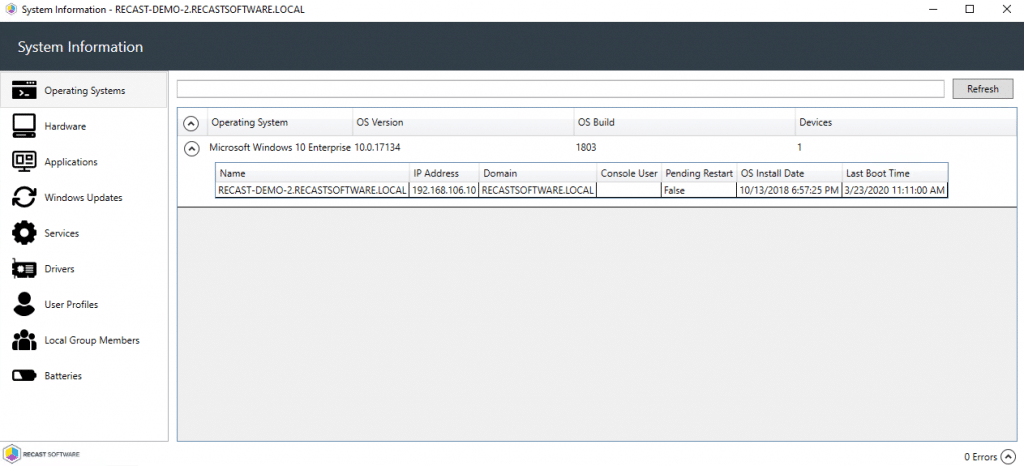Open the Hardware section
This screenshot has height=466, width=1024.
(x=84, y=127)
